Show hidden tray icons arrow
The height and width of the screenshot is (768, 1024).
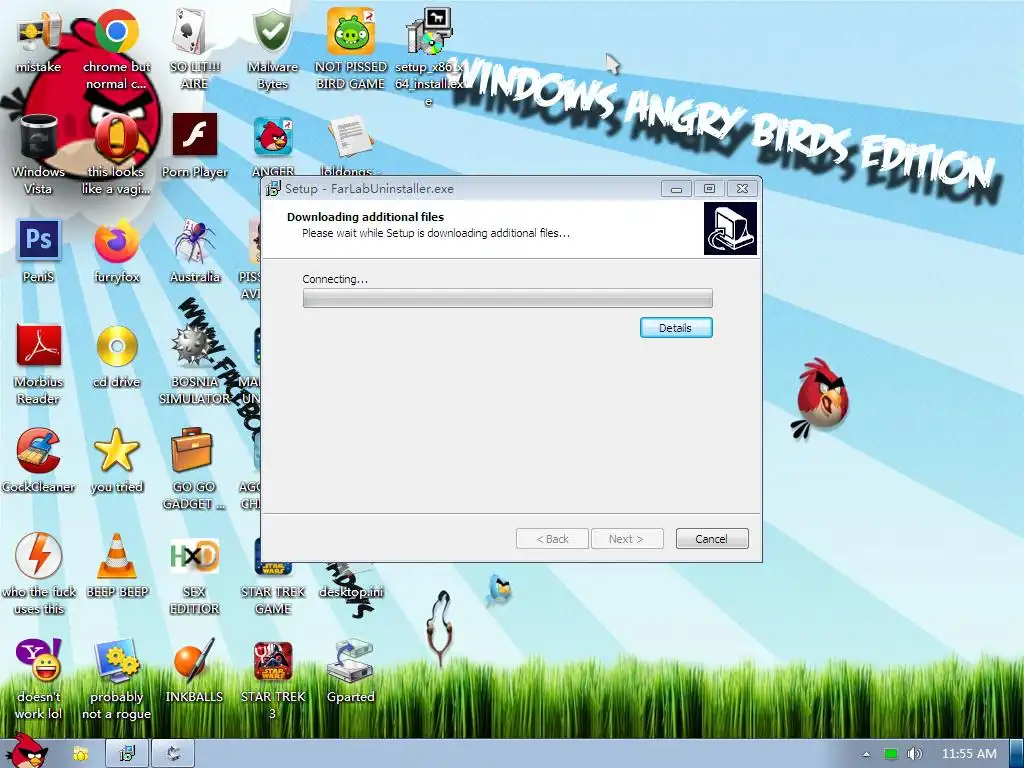[867, 754]
